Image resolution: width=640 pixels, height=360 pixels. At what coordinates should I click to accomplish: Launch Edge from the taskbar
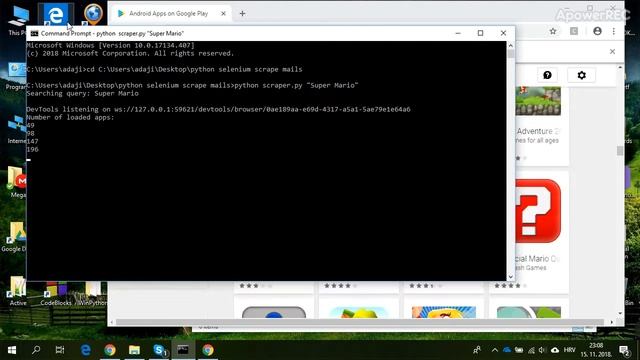click(85, 350)
